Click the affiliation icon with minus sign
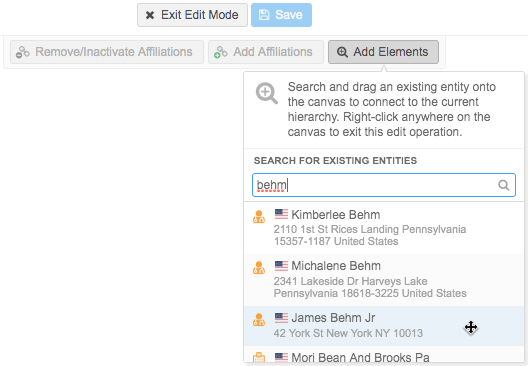 (x=23, y=52)
